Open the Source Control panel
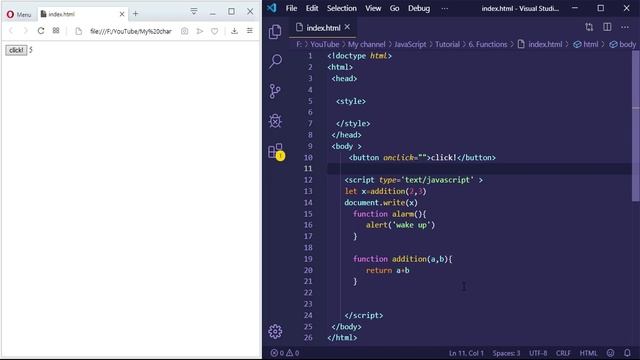This screenshot has height=360, width=640. tap(275, 91)
